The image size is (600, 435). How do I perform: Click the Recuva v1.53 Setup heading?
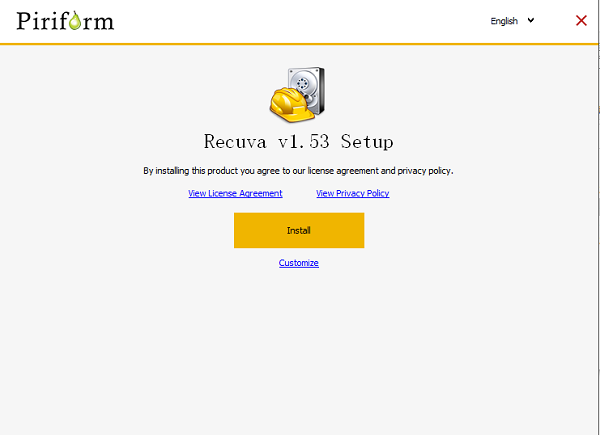pyautogui.click(x=298, y=142)
